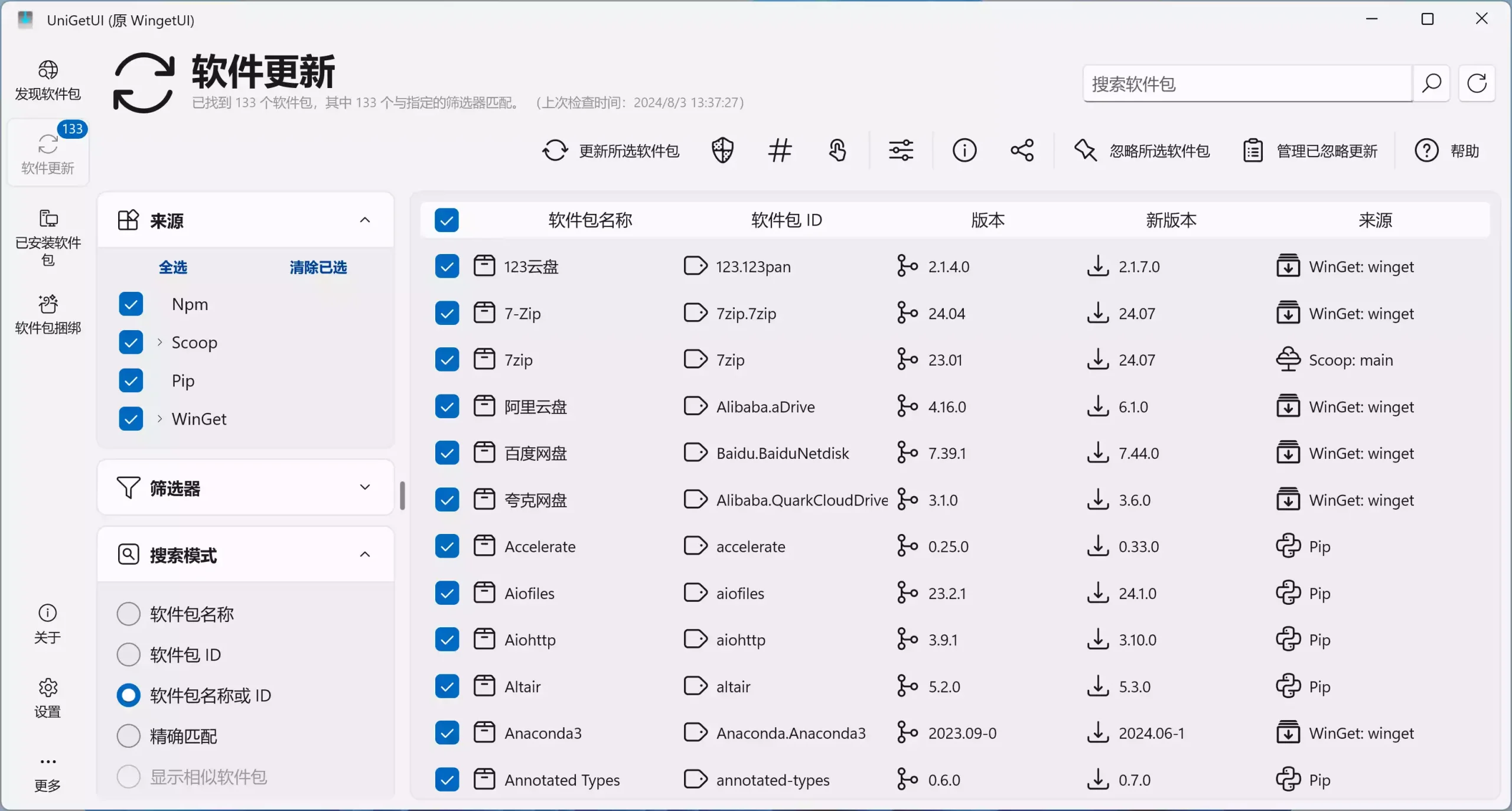Click 更新所选软件包 update selected button
The height and width of the screenshot is (811, 1512).
point(611,151)
